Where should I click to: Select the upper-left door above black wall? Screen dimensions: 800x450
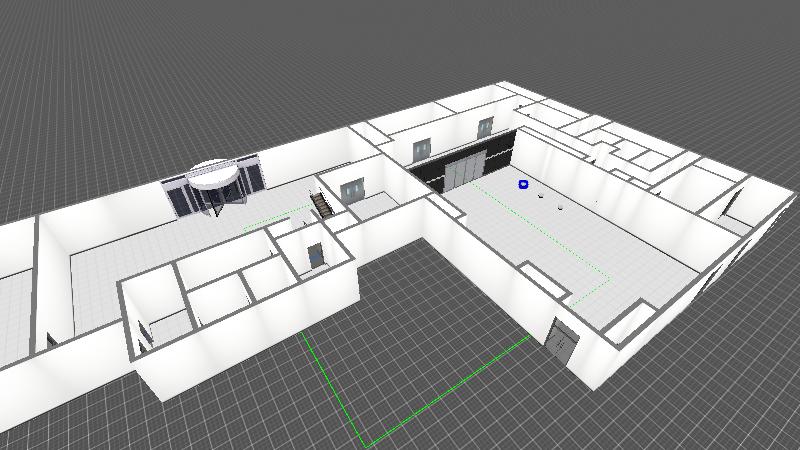tap(421, 151)
